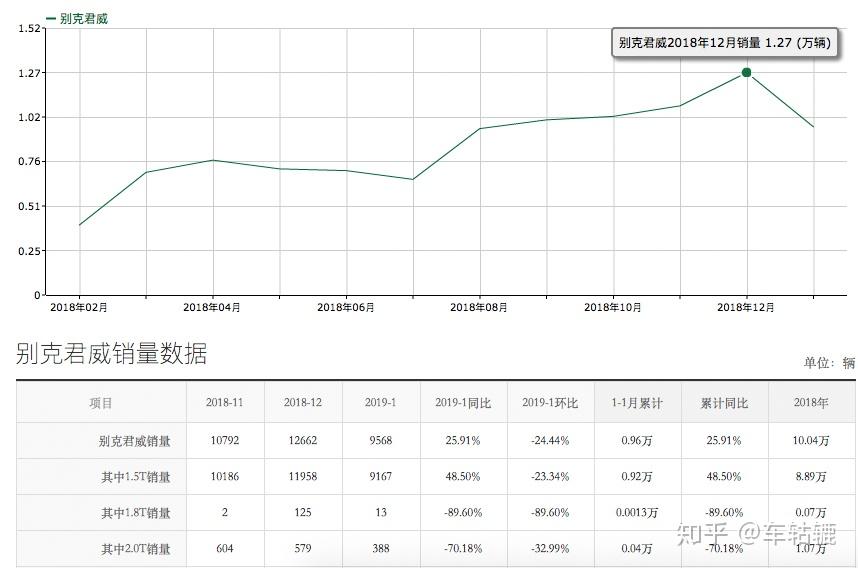Click the cell value 388

pyautogui.click(x=380, y=548)
